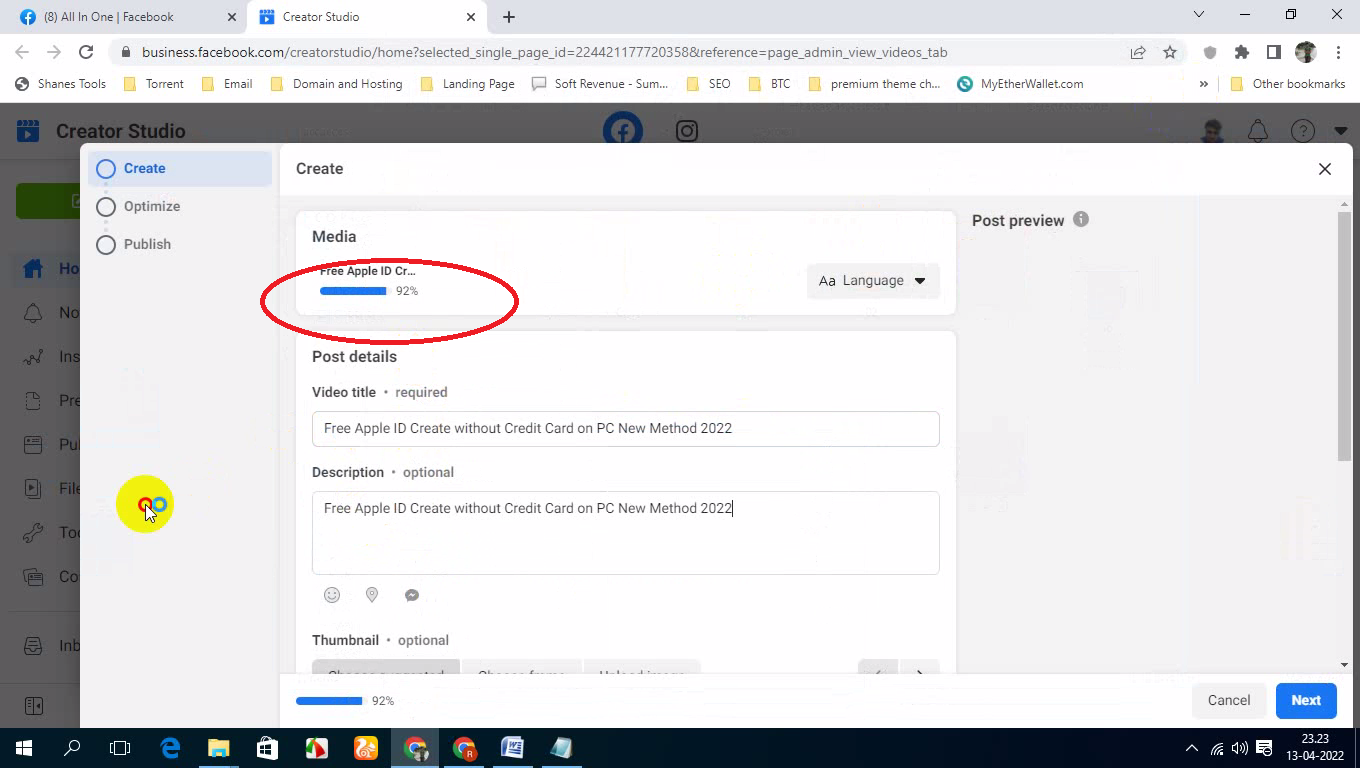Open the Windows Start menu
Viewport: 1360px width, 768px height.
[x=23, y=748]
